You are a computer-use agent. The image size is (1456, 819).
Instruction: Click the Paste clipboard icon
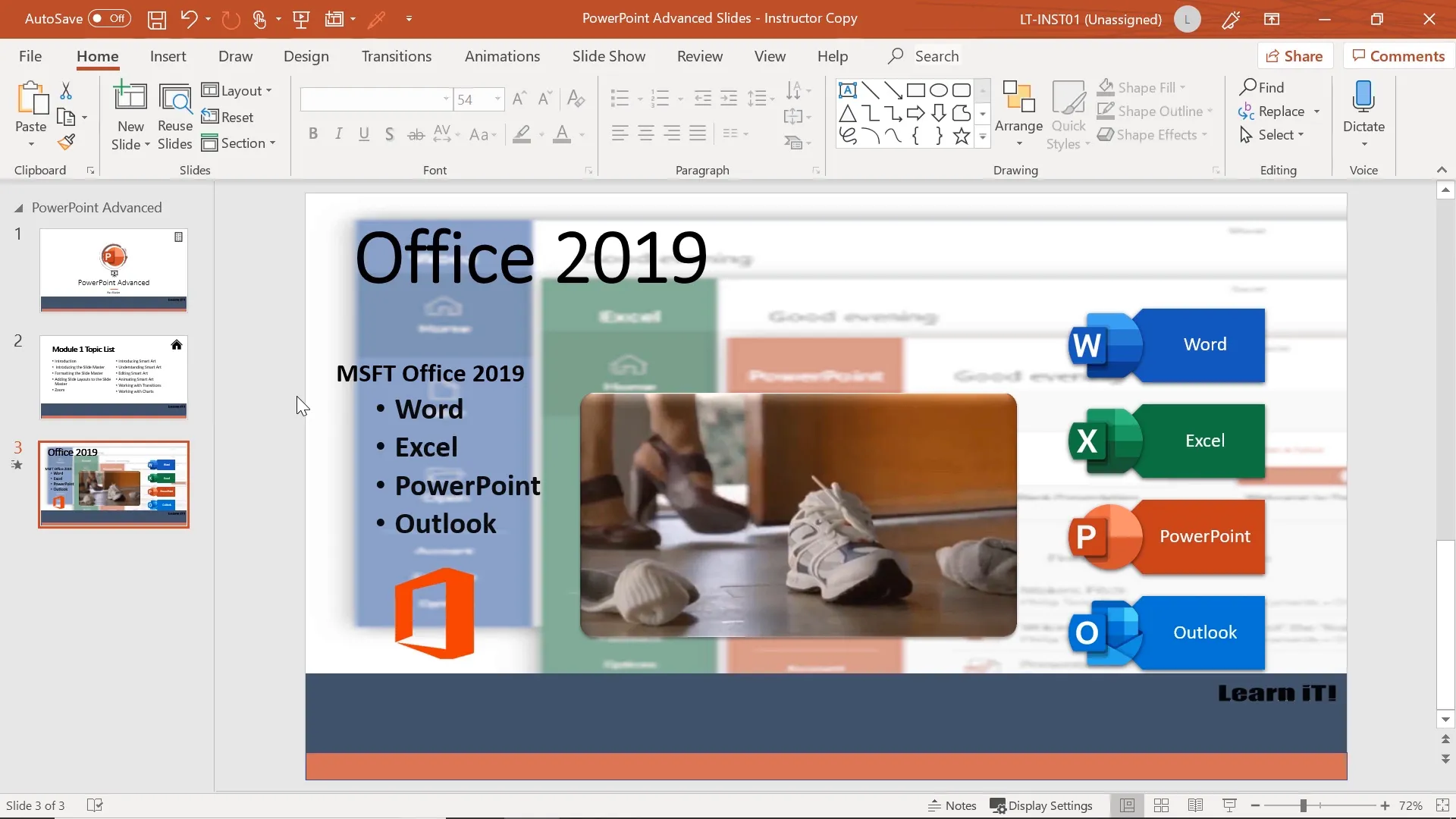(x=31, y=99)
